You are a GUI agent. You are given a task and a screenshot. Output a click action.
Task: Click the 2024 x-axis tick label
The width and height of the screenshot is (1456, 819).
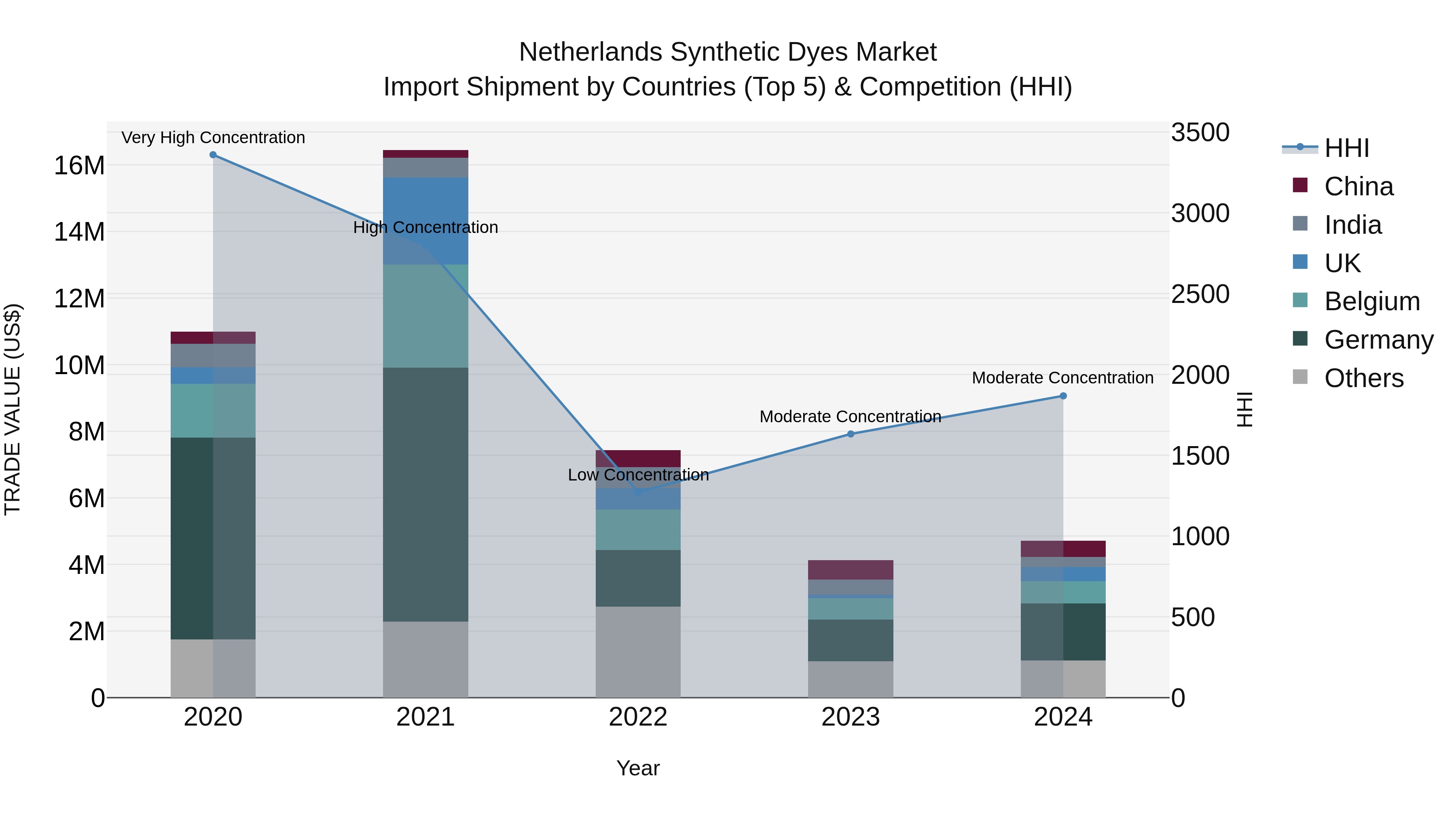1063,717
